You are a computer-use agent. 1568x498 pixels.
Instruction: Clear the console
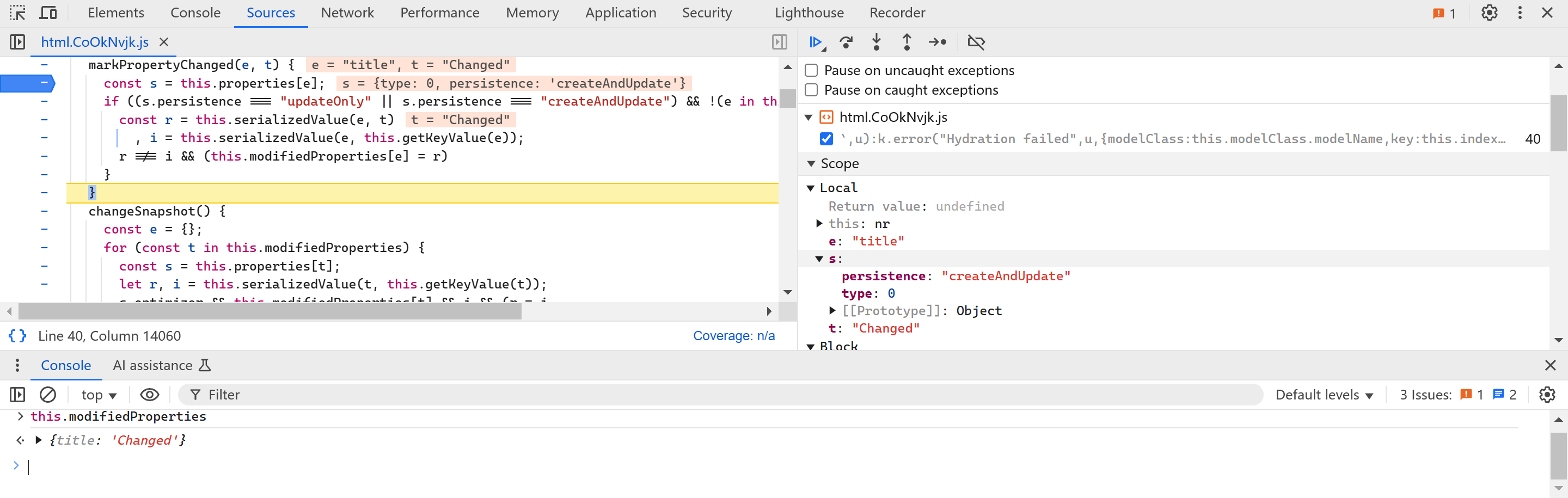coord(47,395)
